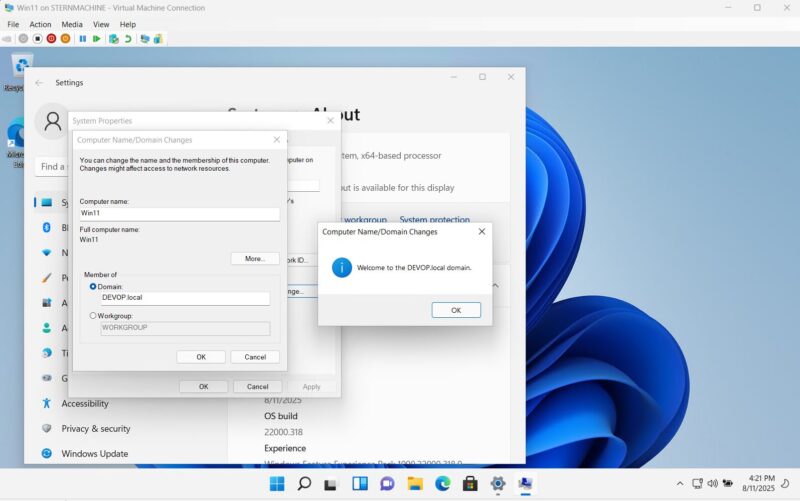Click the Domain field containing DEVOP.local
This screenshot has height=501, width=800.
point(185,298)
